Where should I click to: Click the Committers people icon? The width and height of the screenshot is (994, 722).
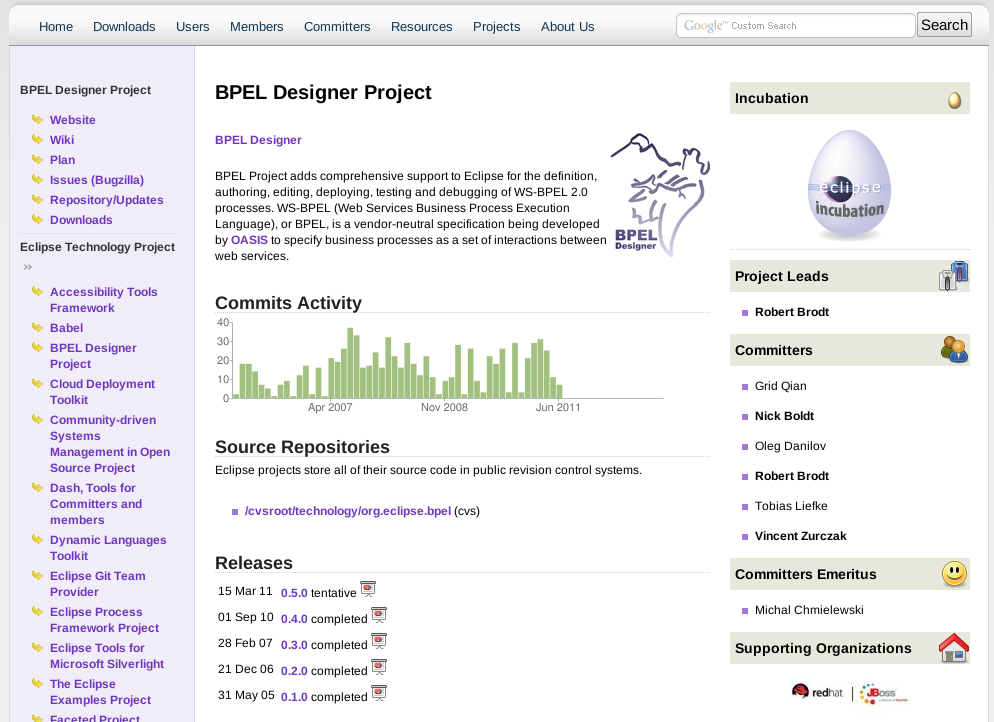pyautogui.click(x=954, y=349)
